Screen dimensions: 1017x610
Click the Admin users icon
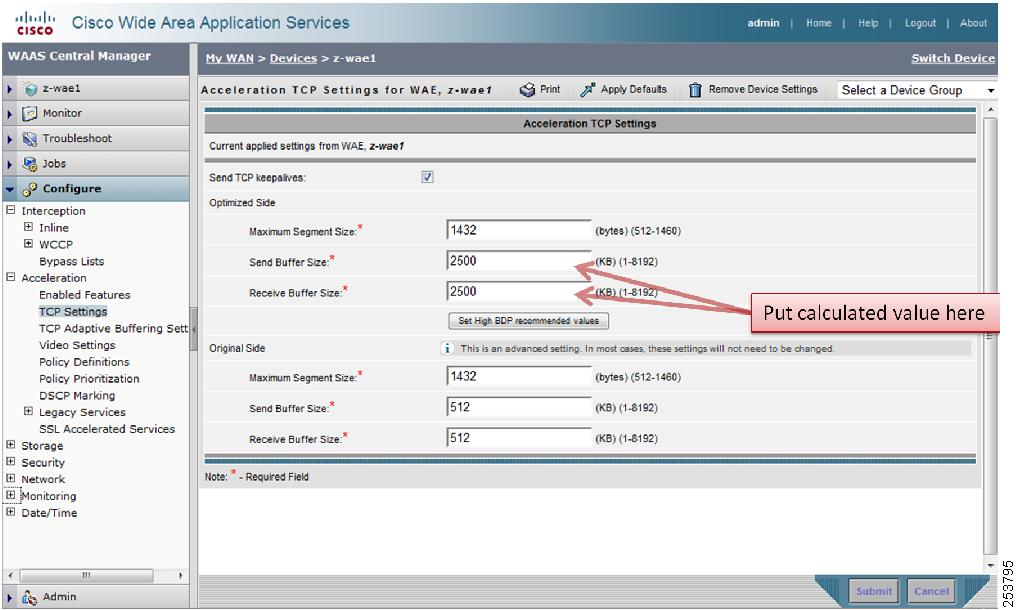click(30, 597)
